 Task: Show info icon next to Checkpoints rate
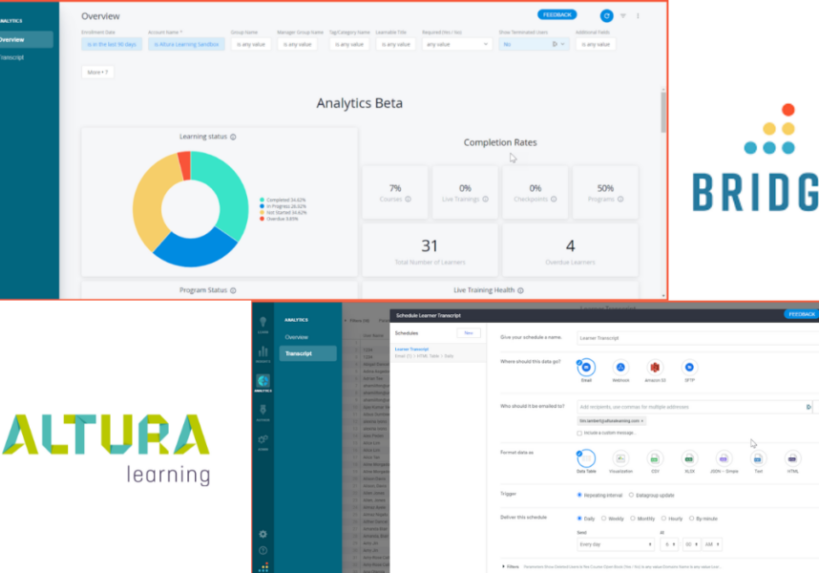(554, 199)
